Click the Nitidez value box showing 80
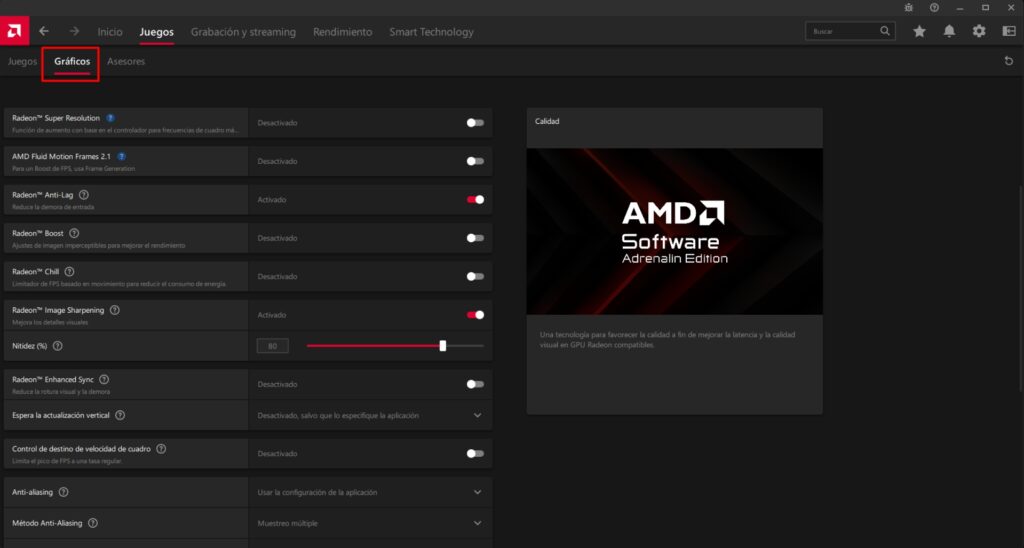Image resolution: width=1024 pixels, height=548 pixels. pos(272,346)
